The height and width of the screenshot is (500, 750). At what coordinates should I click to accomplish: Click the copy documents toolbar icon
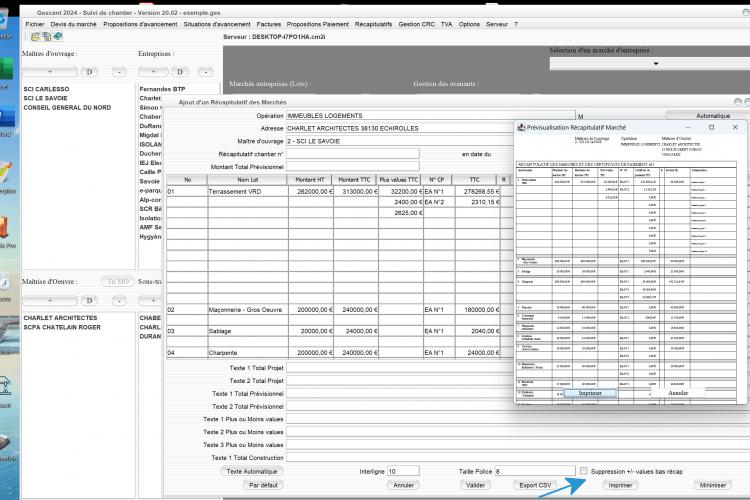(46, 36)
